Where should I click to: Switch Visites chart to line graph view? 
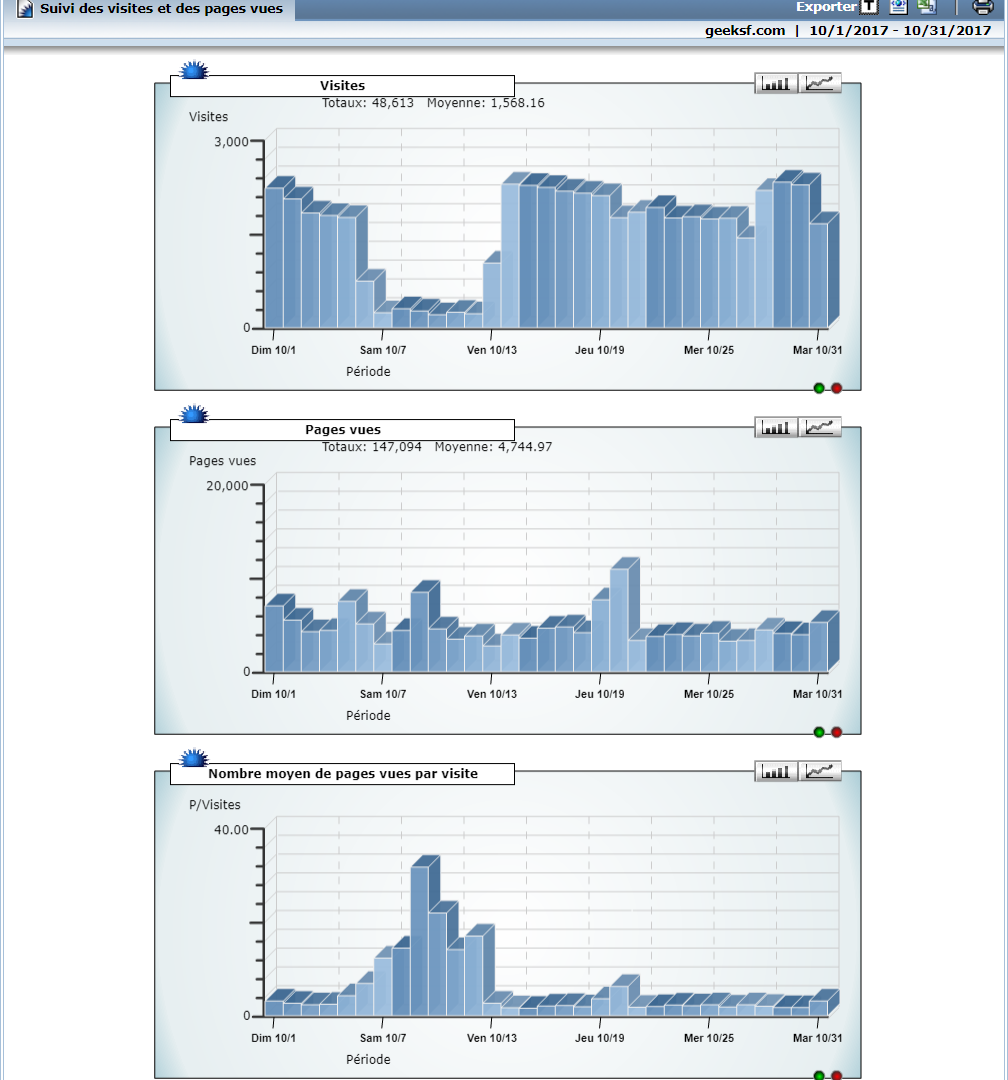pyautogui.click(x=820, y=83)
